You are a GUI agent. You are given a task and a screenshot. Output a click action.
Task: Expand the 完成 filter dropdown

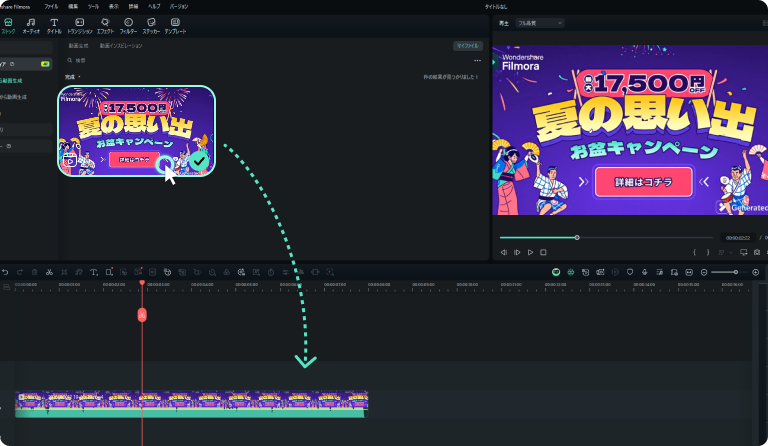coord(72,77)
